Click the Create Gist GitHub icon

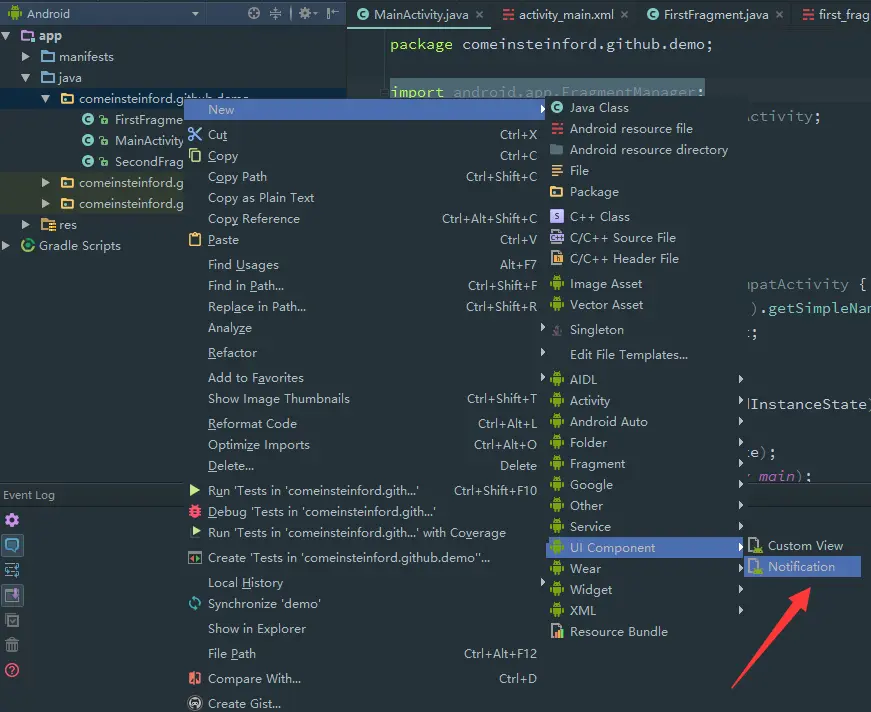[x=195, y=703]
